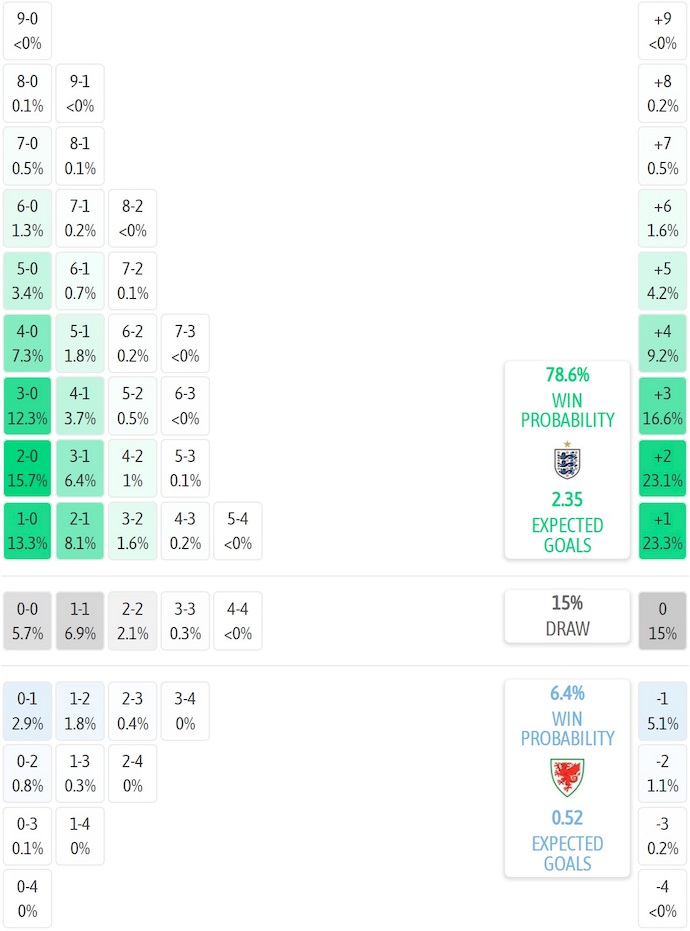Screen dimensions: 690x931
Task: Click the 0 margin draw tile
Action: (662, 621)
